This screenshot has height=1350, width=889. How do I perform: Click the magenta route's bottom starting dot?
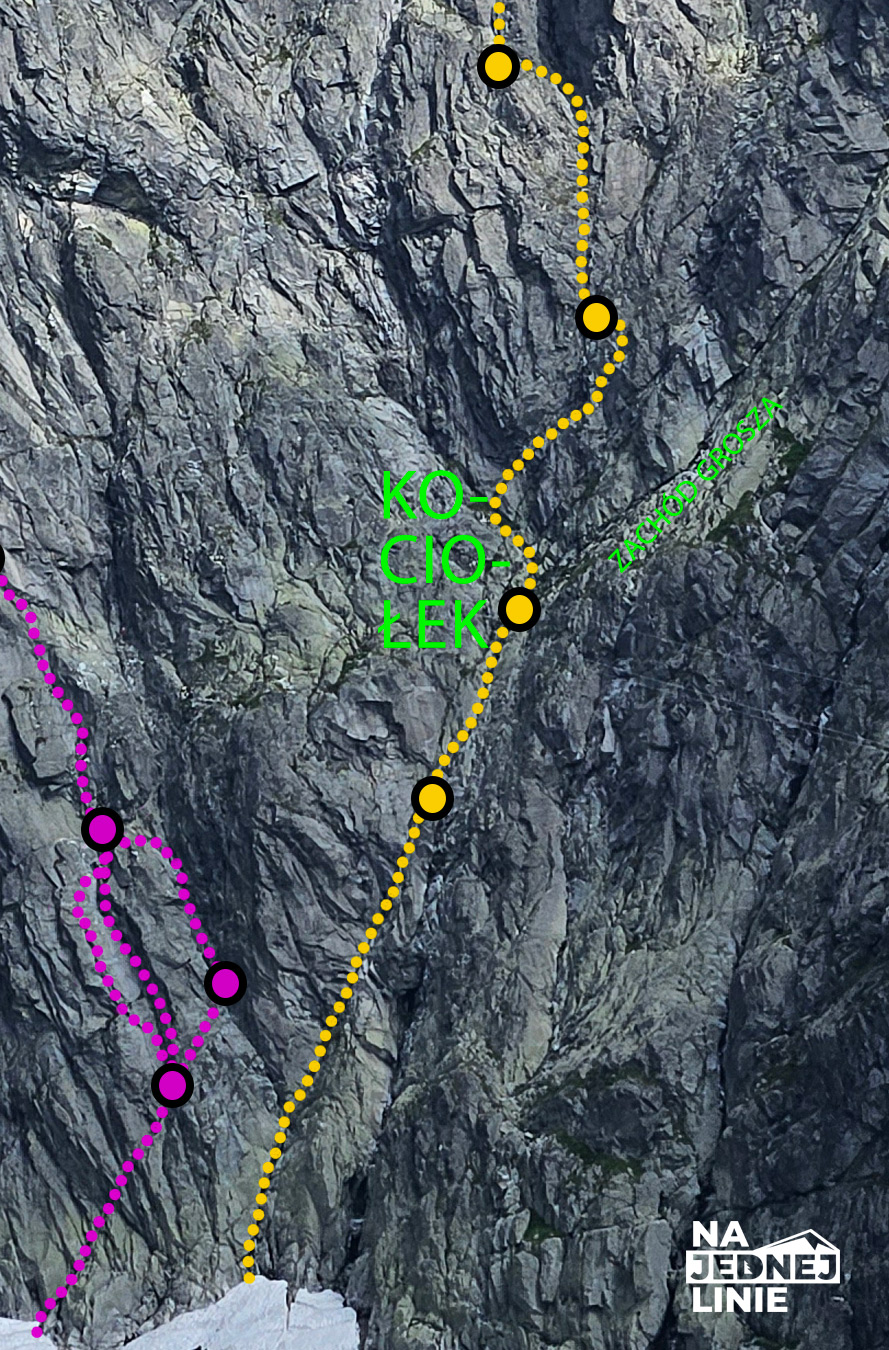[38, 1331]
